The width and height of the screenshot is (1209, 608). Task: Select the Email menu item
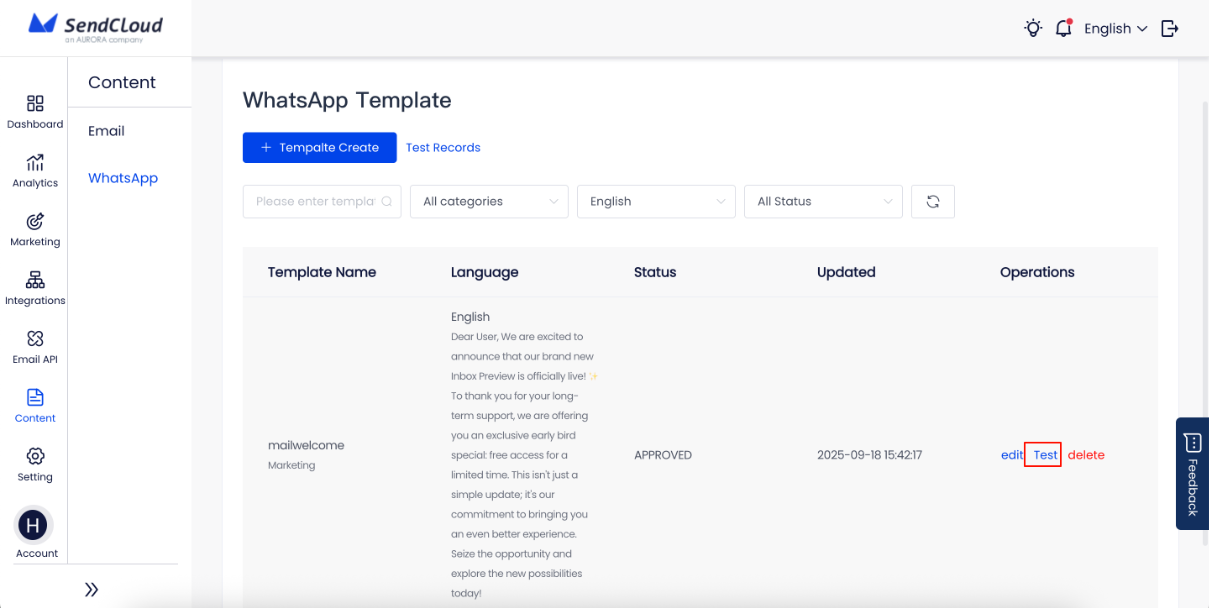coord(107,130)
